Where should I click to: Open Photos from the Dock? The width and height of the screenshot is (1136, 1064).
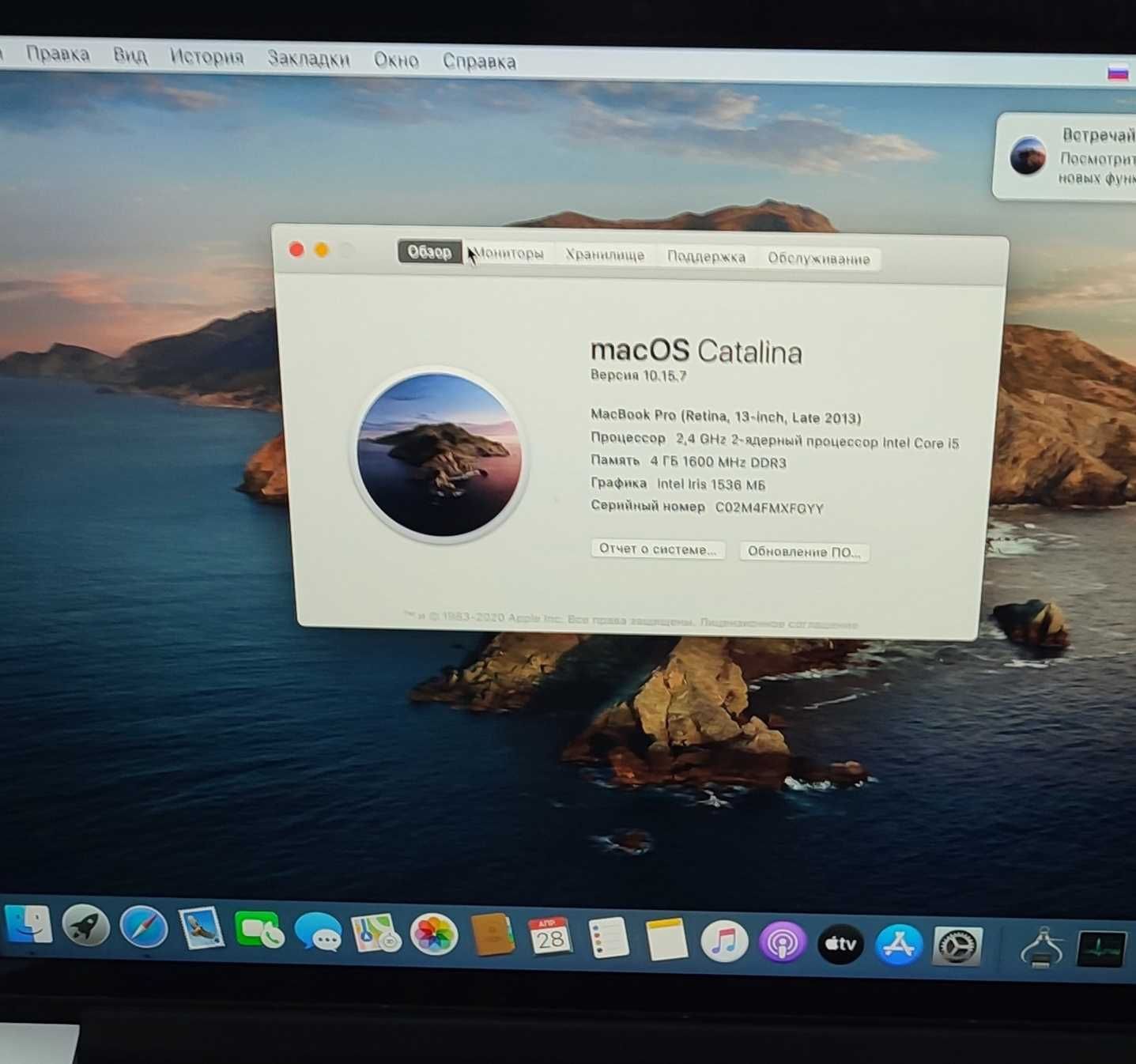click(x=433, y=936)
